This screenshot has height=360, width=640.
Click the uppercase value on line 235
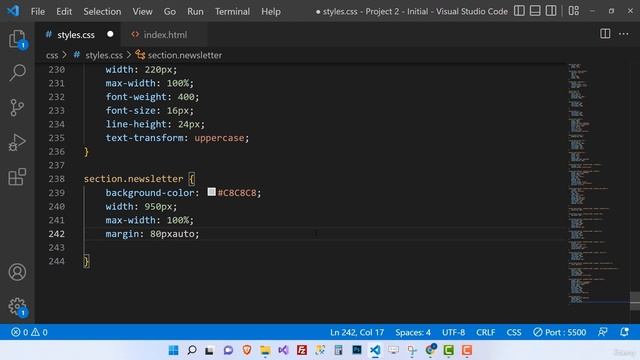point(219,138)
